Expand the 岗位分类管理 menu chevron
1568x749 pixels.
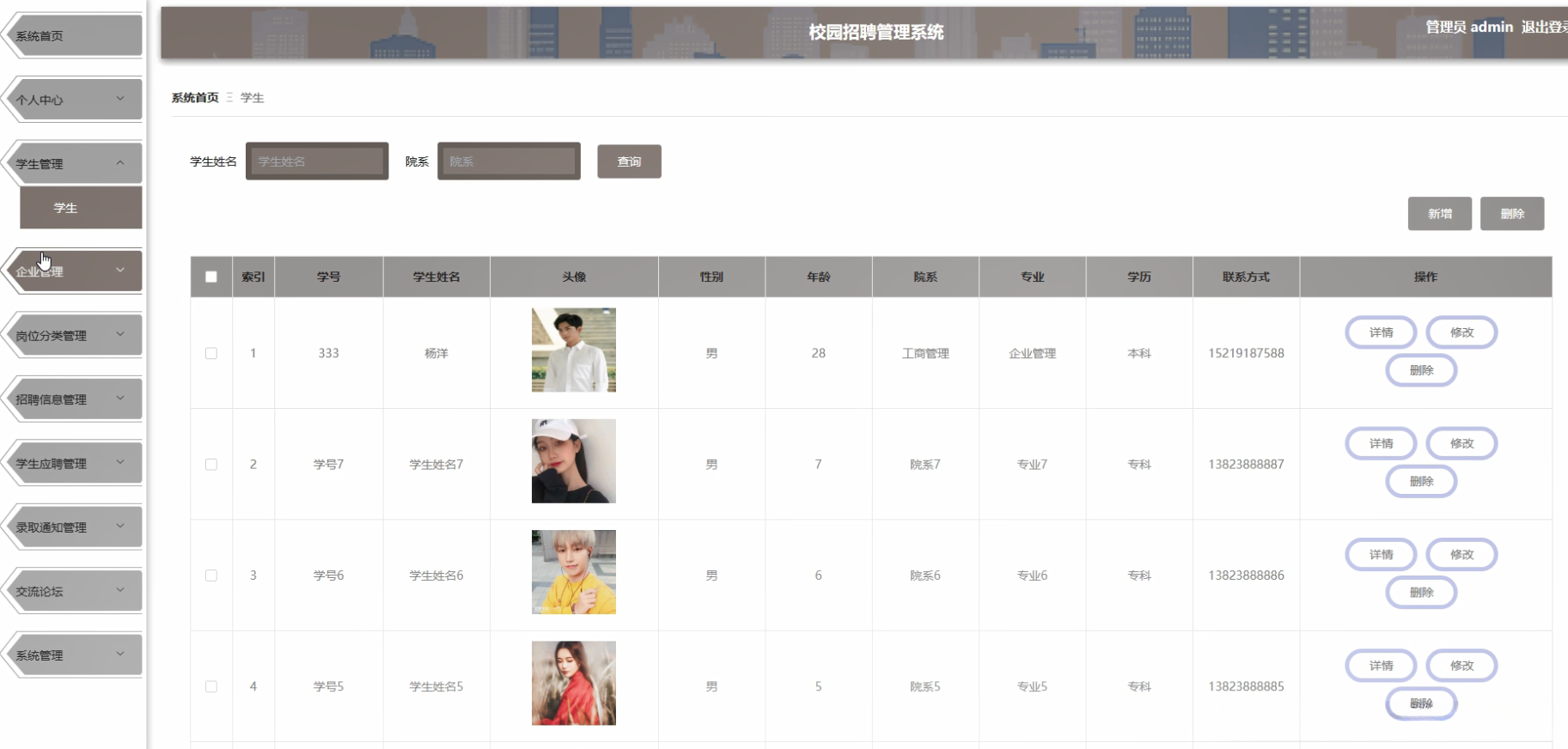click(120, 335)
